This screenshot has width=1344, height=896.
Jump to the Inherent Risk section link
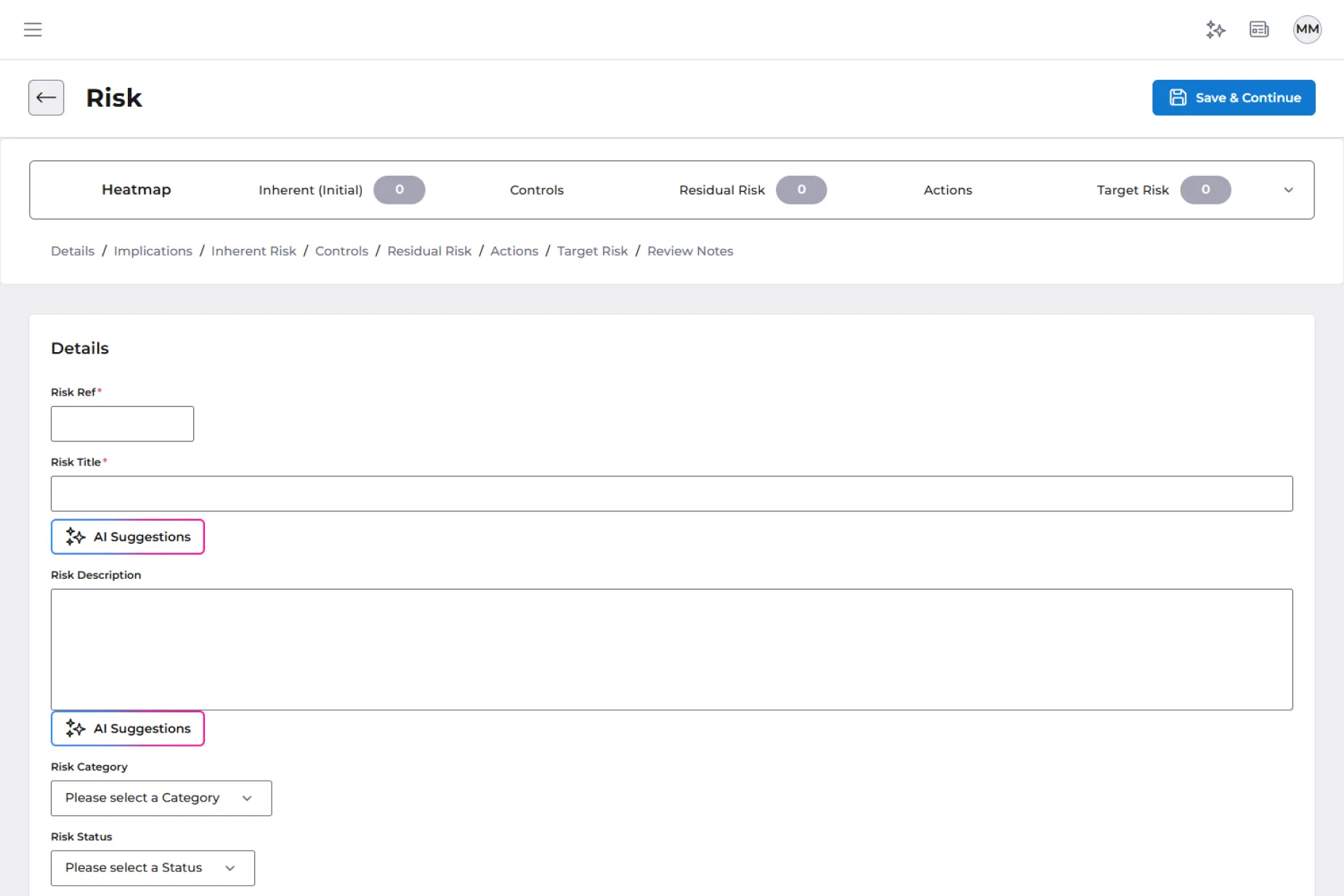pos(254,251)
